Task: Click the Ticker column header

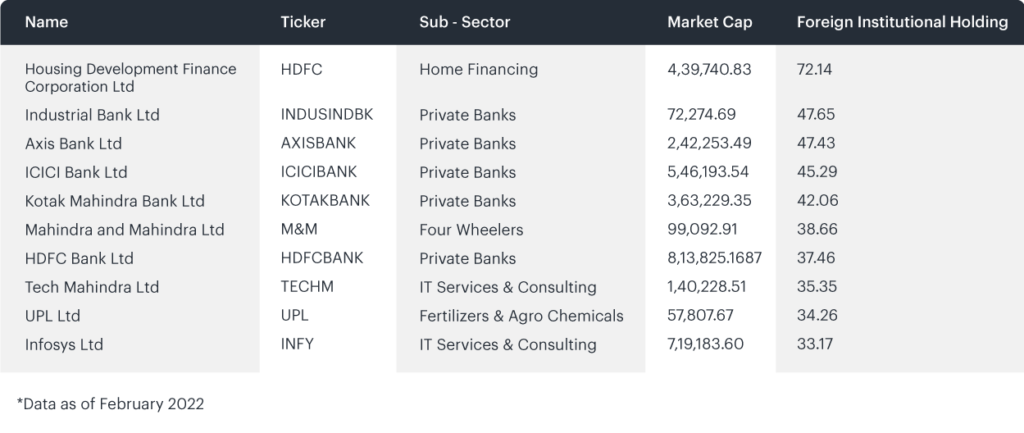Action: [303, 22]
